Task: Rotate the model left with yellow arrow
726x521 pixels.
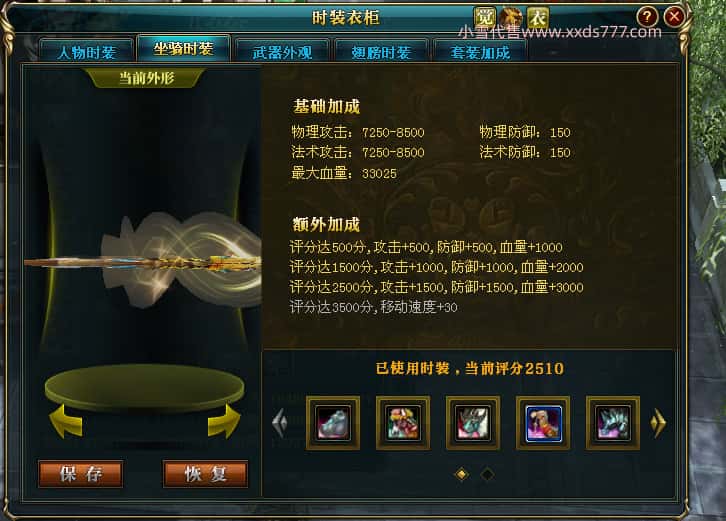Action: [66, 421]
